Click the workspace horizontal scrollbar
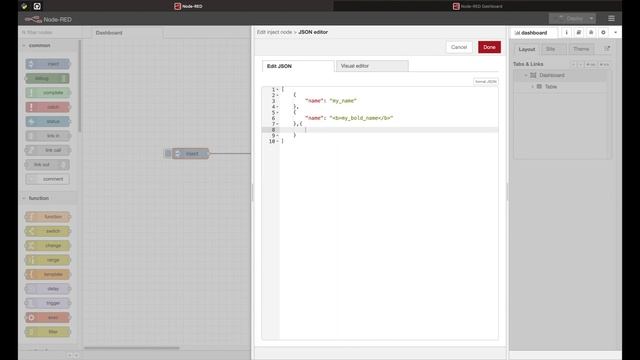Screen dimensions: 640x360 click(x=131, y=348)
